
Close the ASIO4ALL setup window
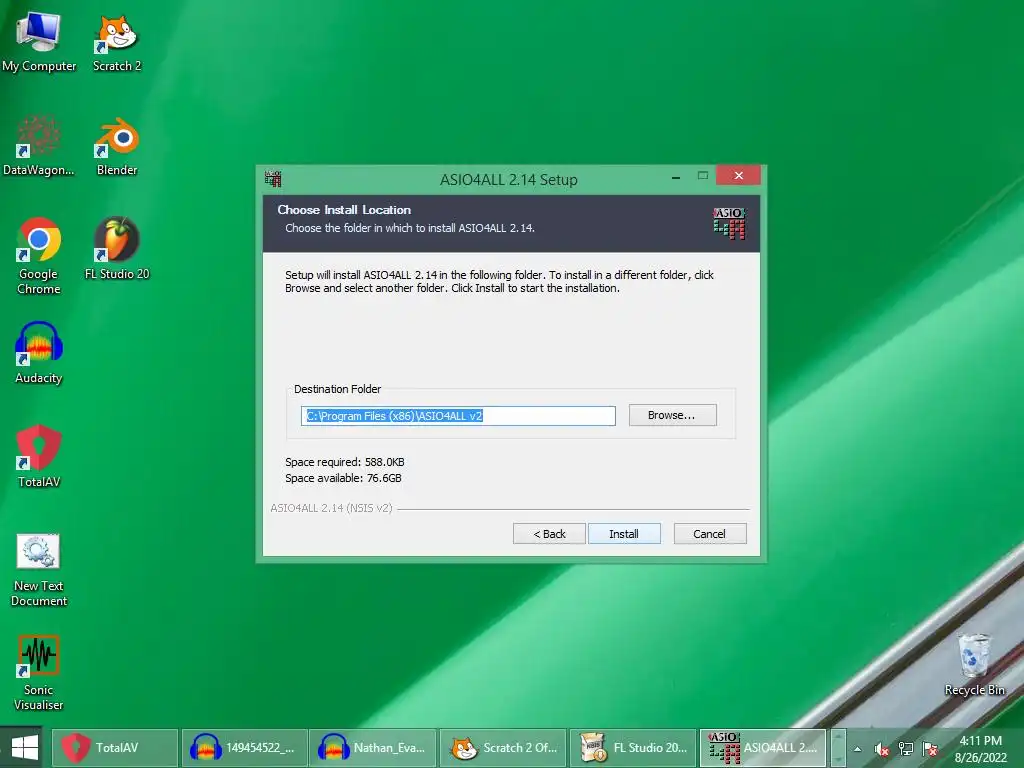tap(738, 175)
